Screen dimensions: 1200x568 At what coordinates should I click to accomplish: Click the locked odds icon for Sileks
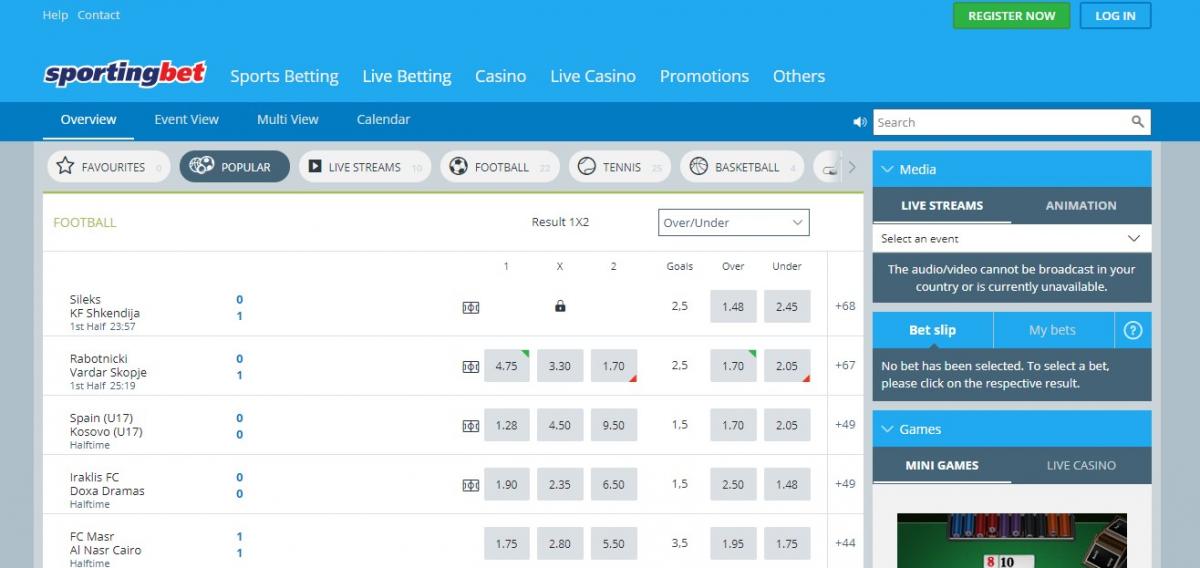560,306
